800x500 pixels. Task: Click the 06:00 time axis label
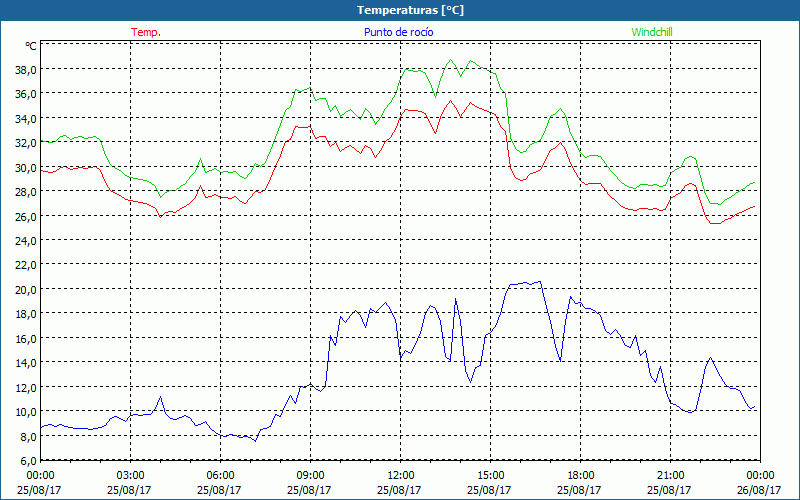[220, 476]
